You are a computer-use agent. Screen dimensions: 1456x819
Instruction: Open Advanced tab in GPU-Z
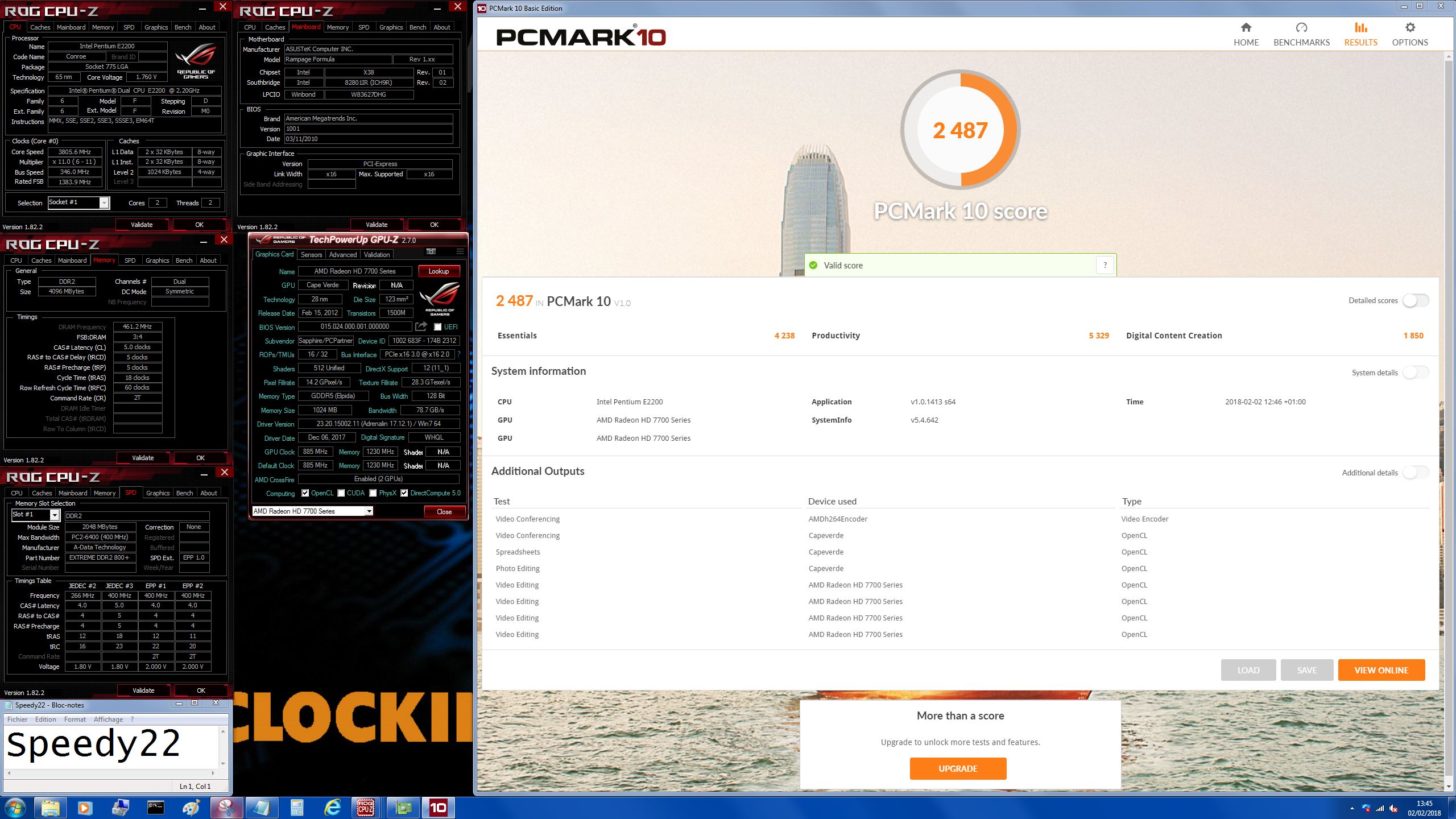[x=343, y=255]
